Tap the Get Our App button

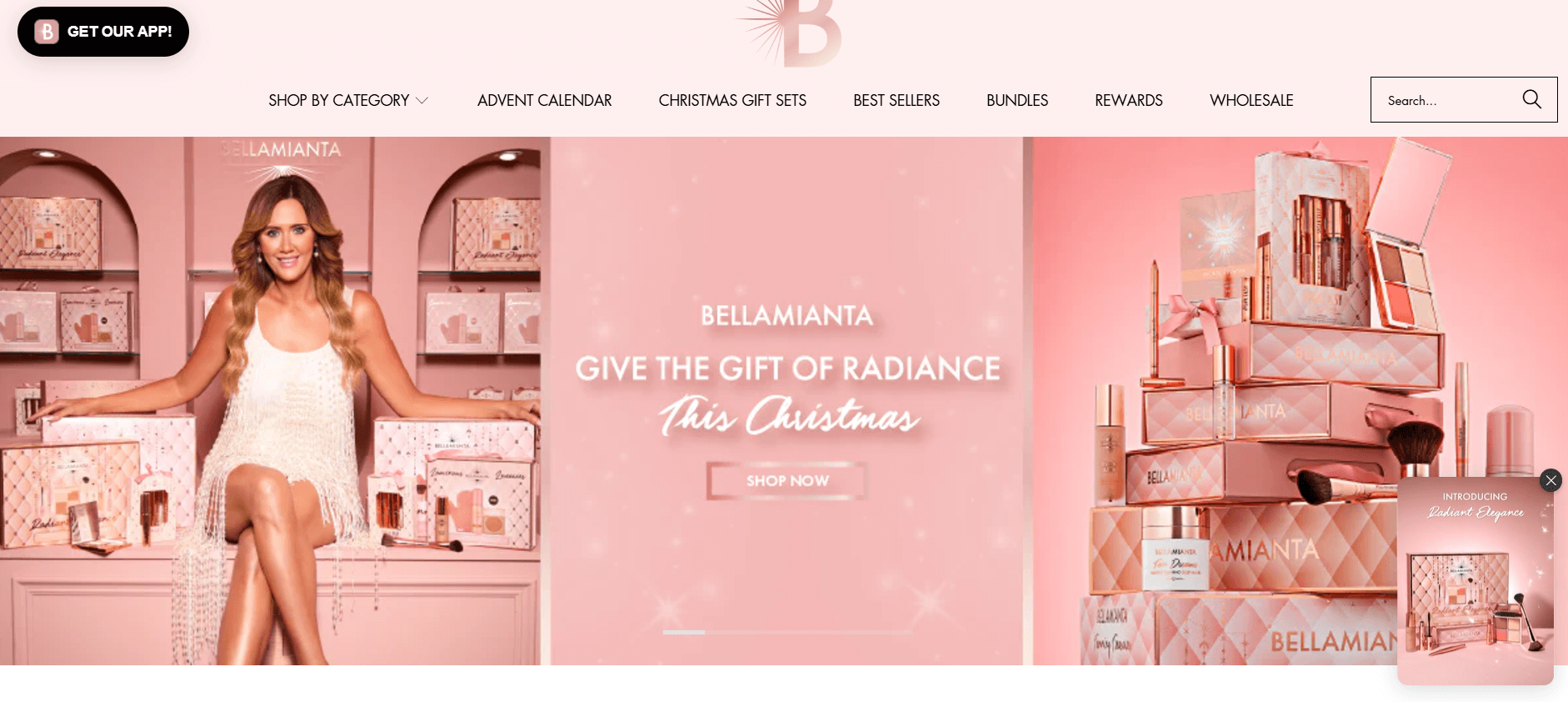point(103,32)
